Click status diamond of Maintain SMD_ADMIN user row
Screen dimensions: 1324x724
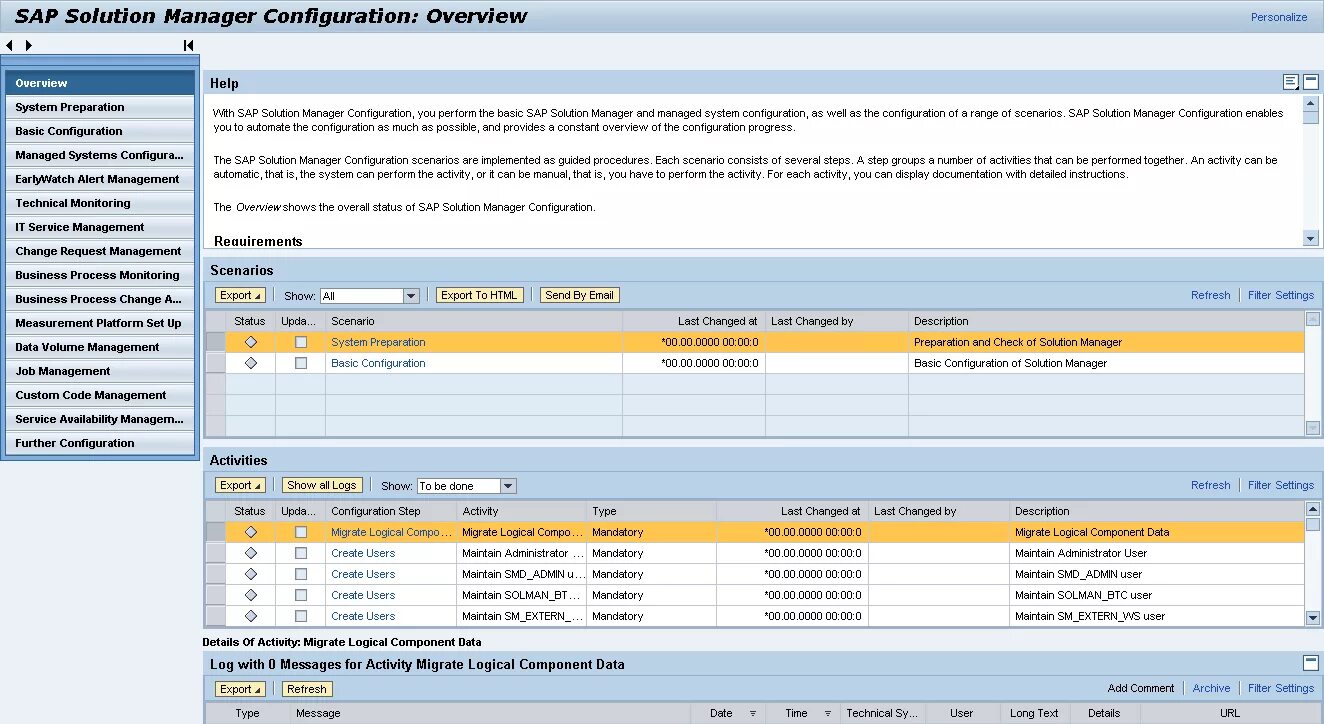click(x=251, y=574)
